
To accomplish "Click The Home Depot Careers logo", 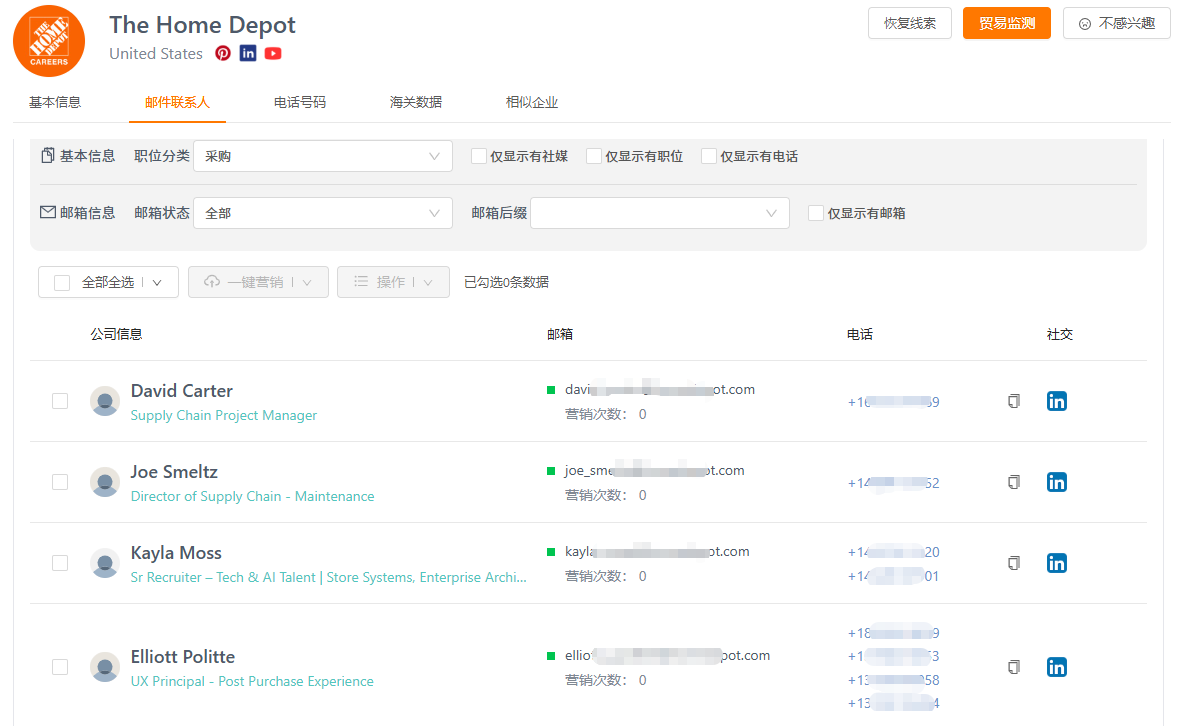I will (49, 41).
